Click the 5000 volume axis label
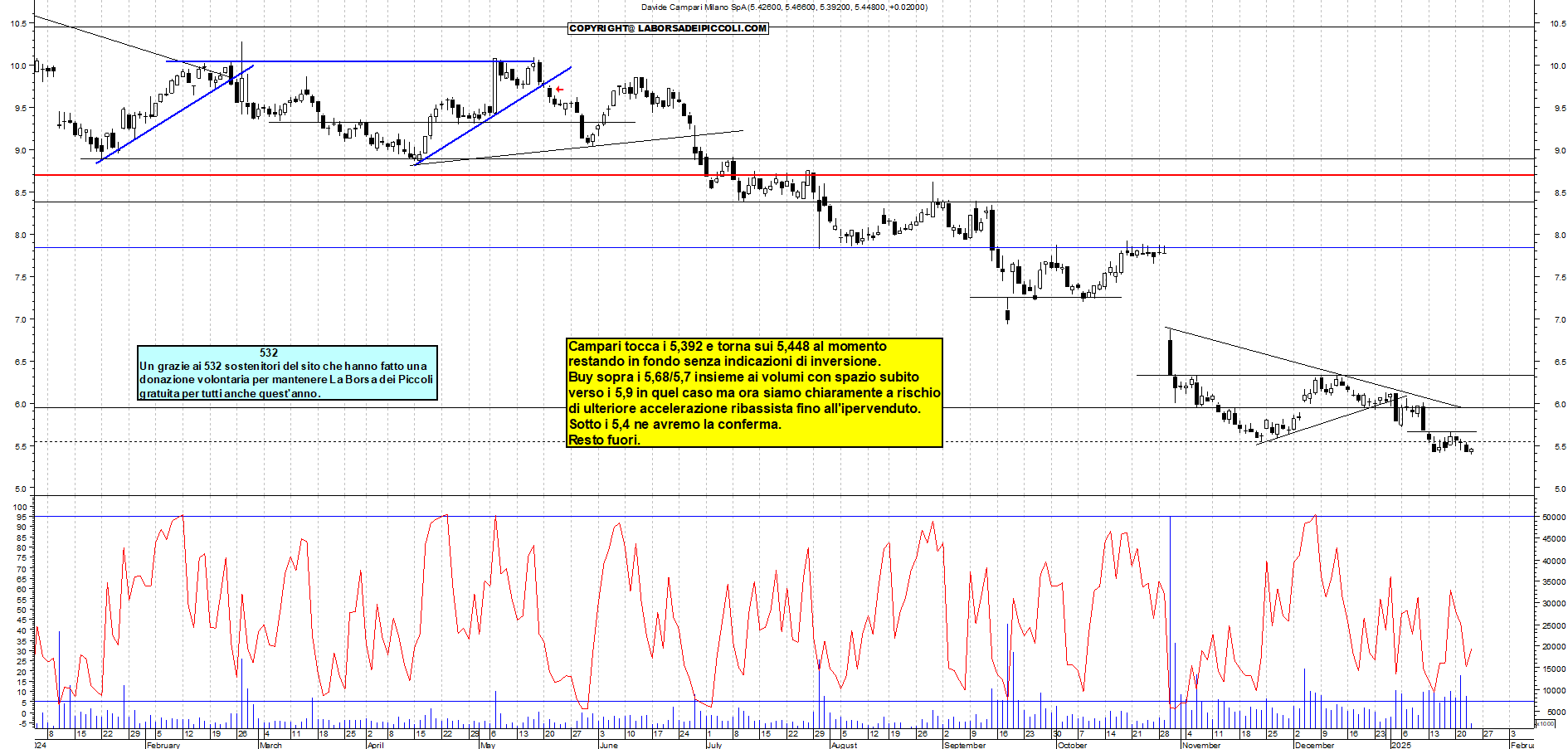This screenshot has width=1568, height=749. click(x=1556, y=712)
